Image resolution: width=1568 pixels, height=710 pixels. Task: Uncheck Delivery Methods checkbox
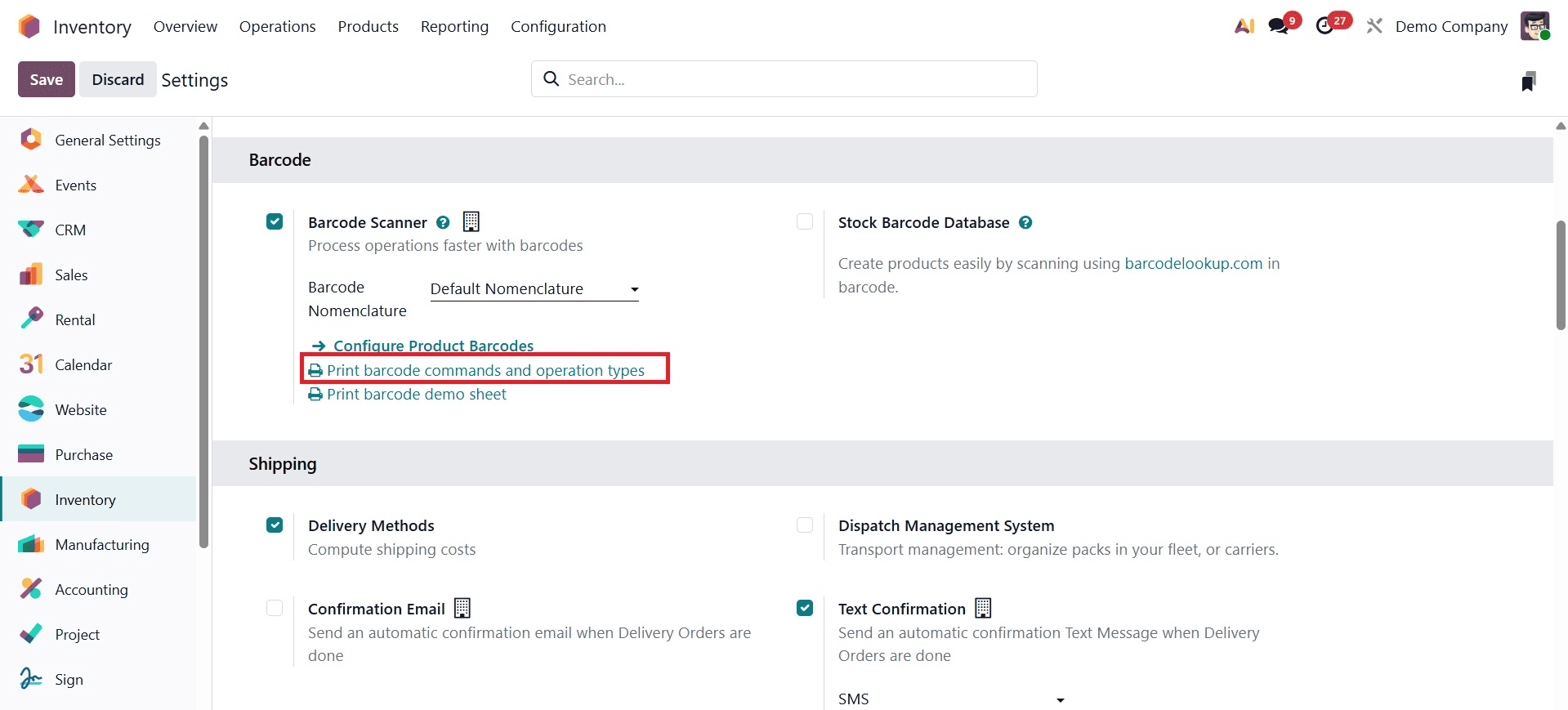[275, 525]
